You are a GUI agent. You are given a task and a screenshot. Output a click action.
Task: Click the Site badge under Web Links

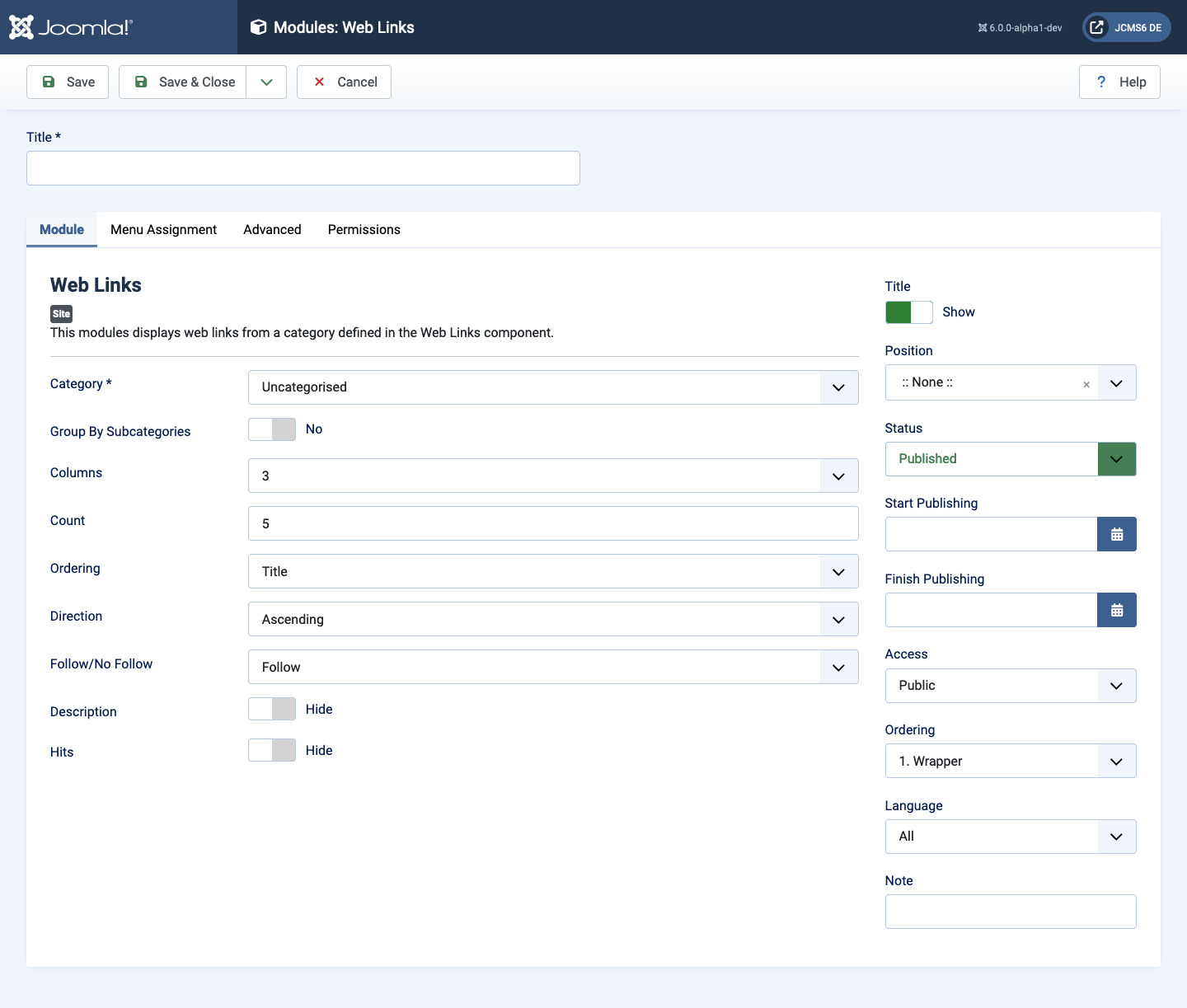(x=62, y=314)
